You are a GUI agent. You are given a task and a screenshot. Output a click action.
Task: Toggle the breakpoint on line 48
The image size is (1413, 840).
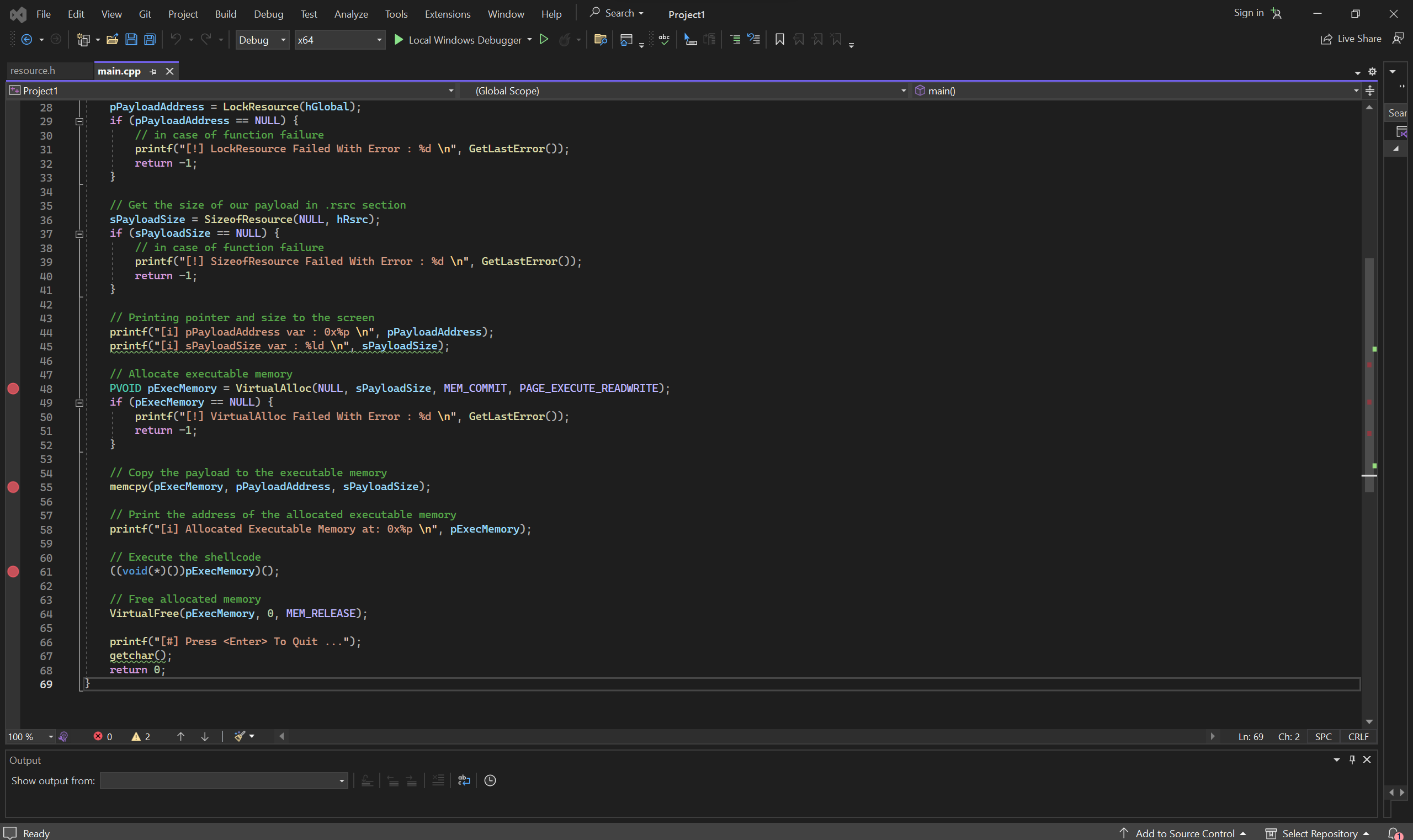pyautogui.click(x=13, y=389)
